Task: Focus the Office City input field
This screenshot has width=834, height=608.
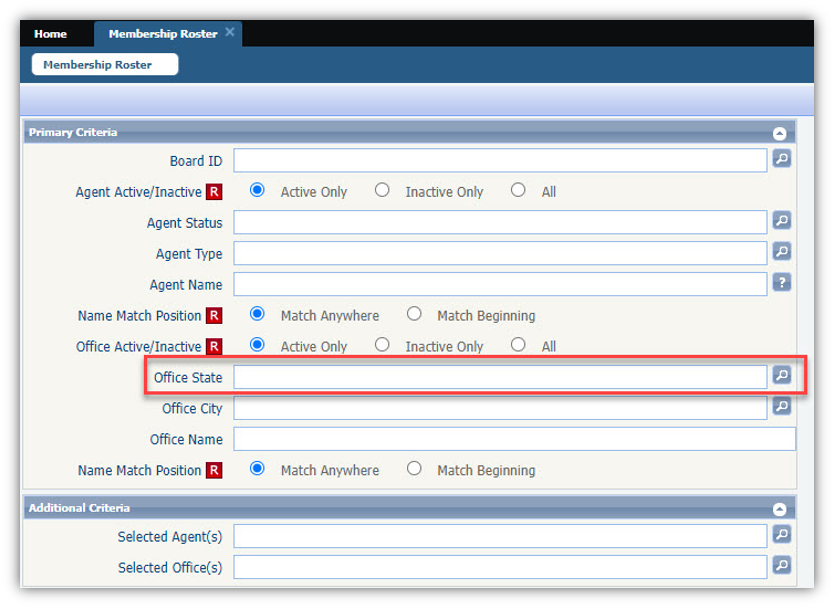Action: pyautogui.click(x=500, y=408)
